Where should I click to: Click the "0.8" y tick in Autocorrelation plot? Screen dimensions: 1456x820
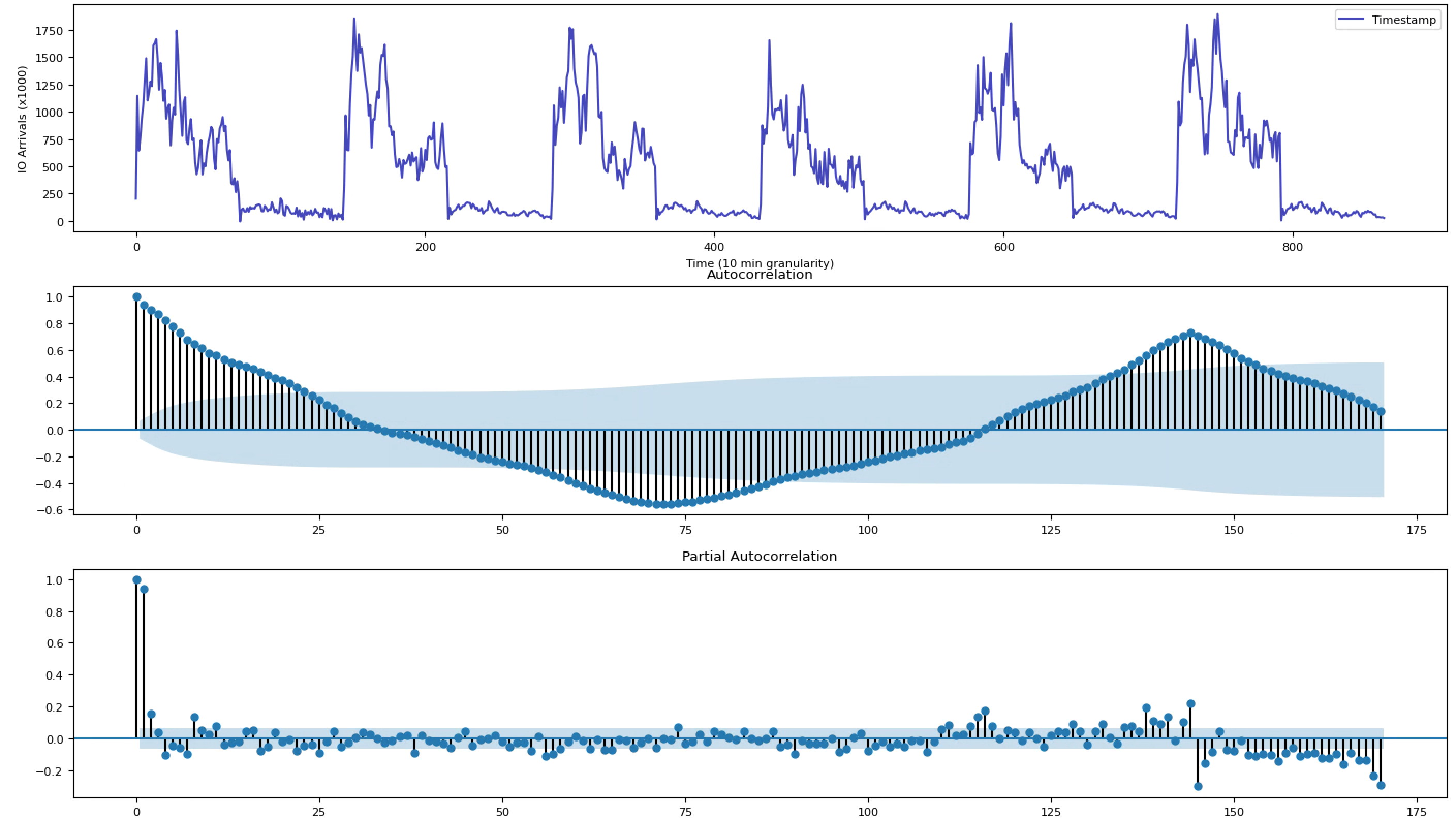(x=53, y=324)
